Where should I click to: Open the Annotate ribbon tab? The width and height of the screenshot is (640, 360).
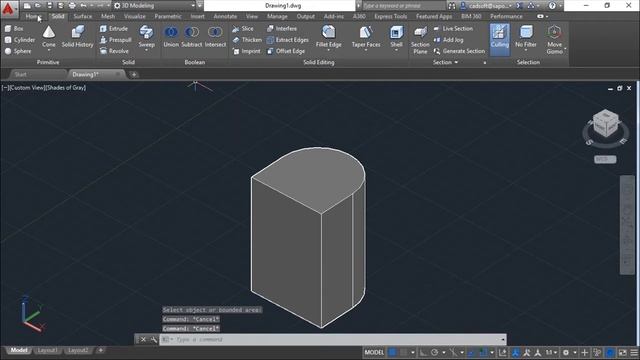(225, 16)
